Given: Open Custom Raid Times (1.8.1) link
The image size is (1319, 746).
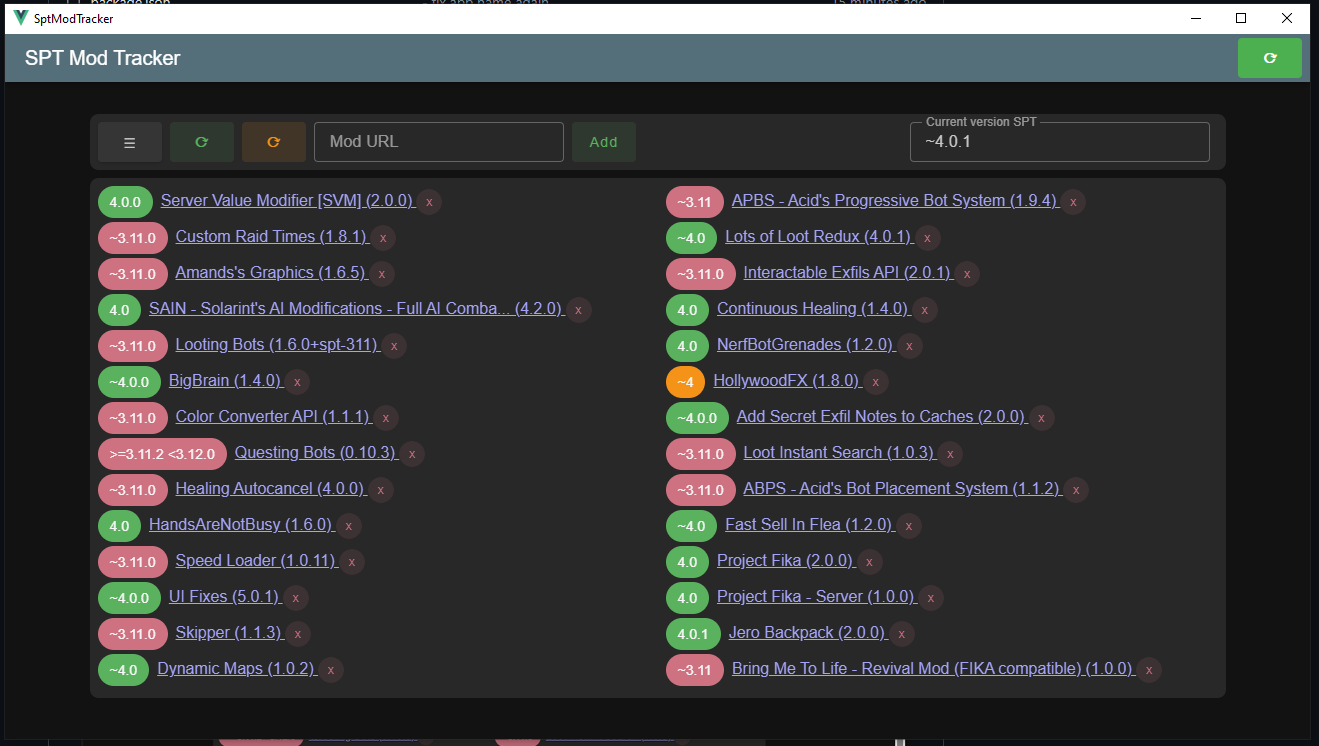Looking at the screenshot, I should [272, 236].
